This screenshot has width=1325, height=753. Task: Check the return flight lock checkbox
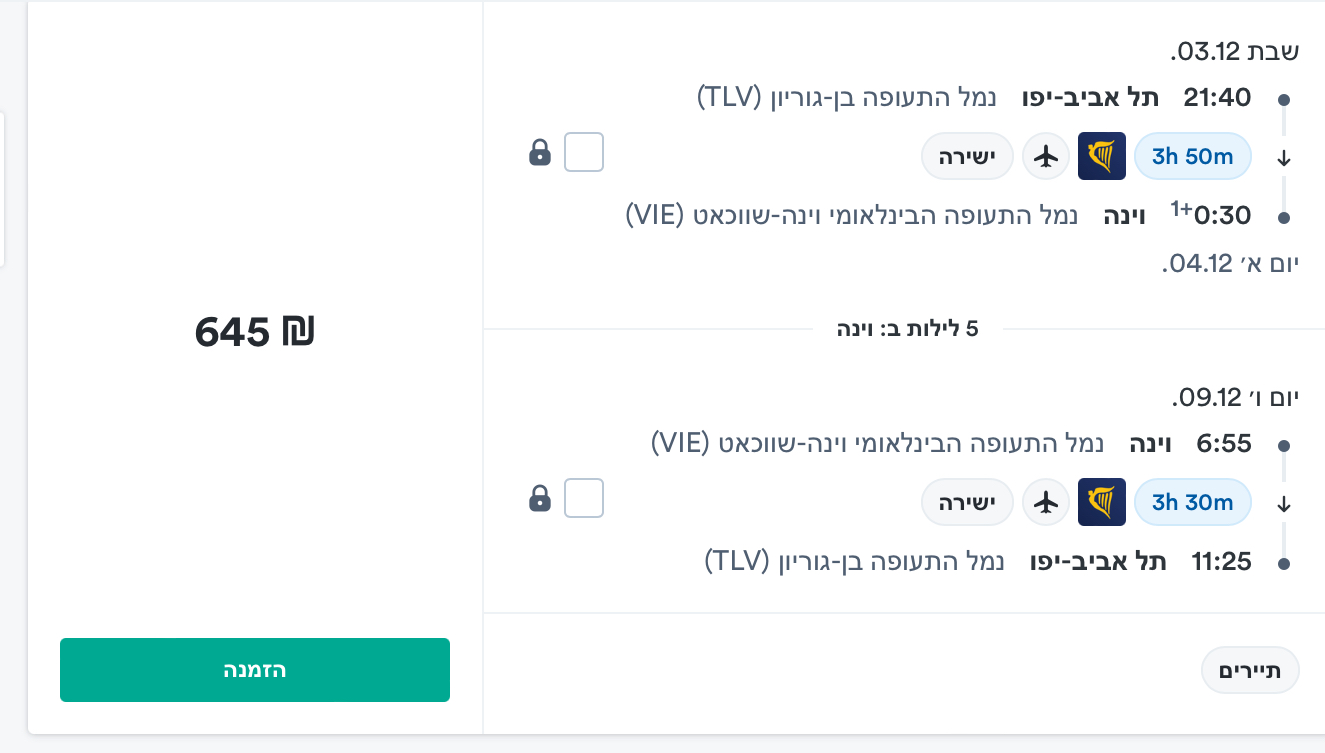[x=584, y=498]
